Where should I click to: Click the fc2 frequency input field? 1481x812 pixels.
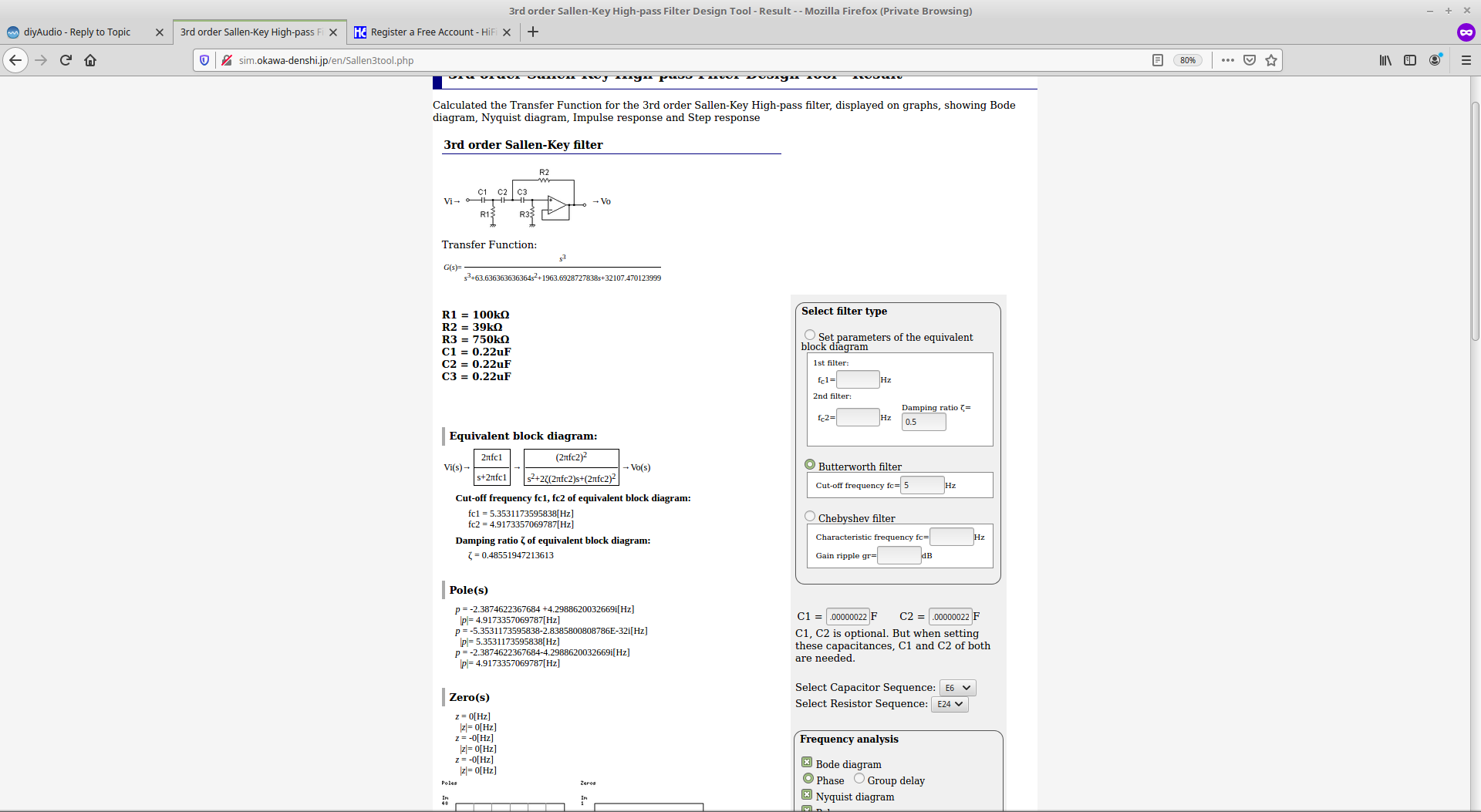(x=858, y=417)
